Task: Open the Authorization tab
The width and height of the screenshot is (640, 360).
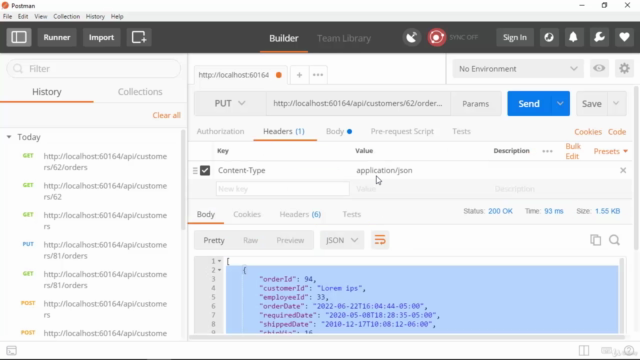Action: (x=220, y=131)
